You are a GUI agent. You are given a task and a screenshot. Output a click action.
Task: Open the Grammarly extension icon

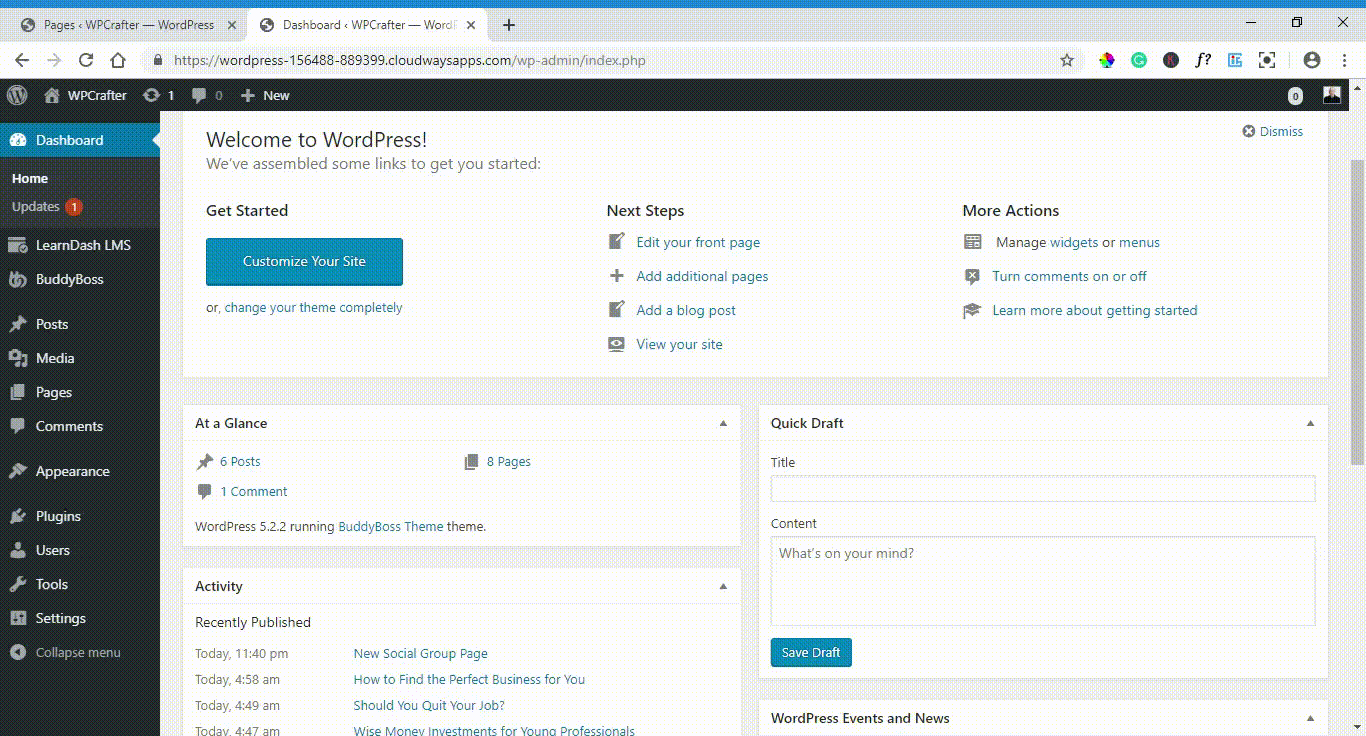[x=1139, y=60]
